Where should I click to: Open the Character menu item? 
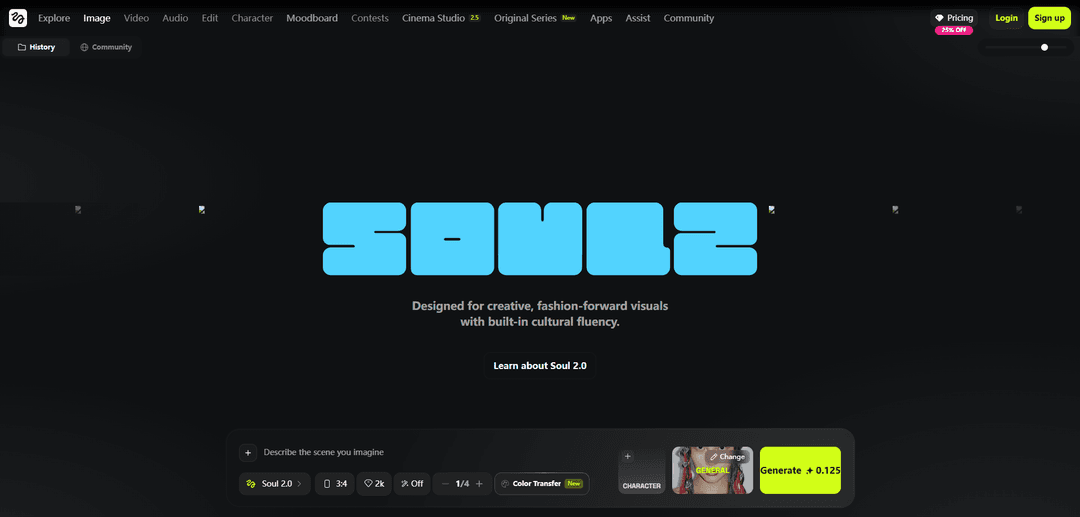point(252,19)
